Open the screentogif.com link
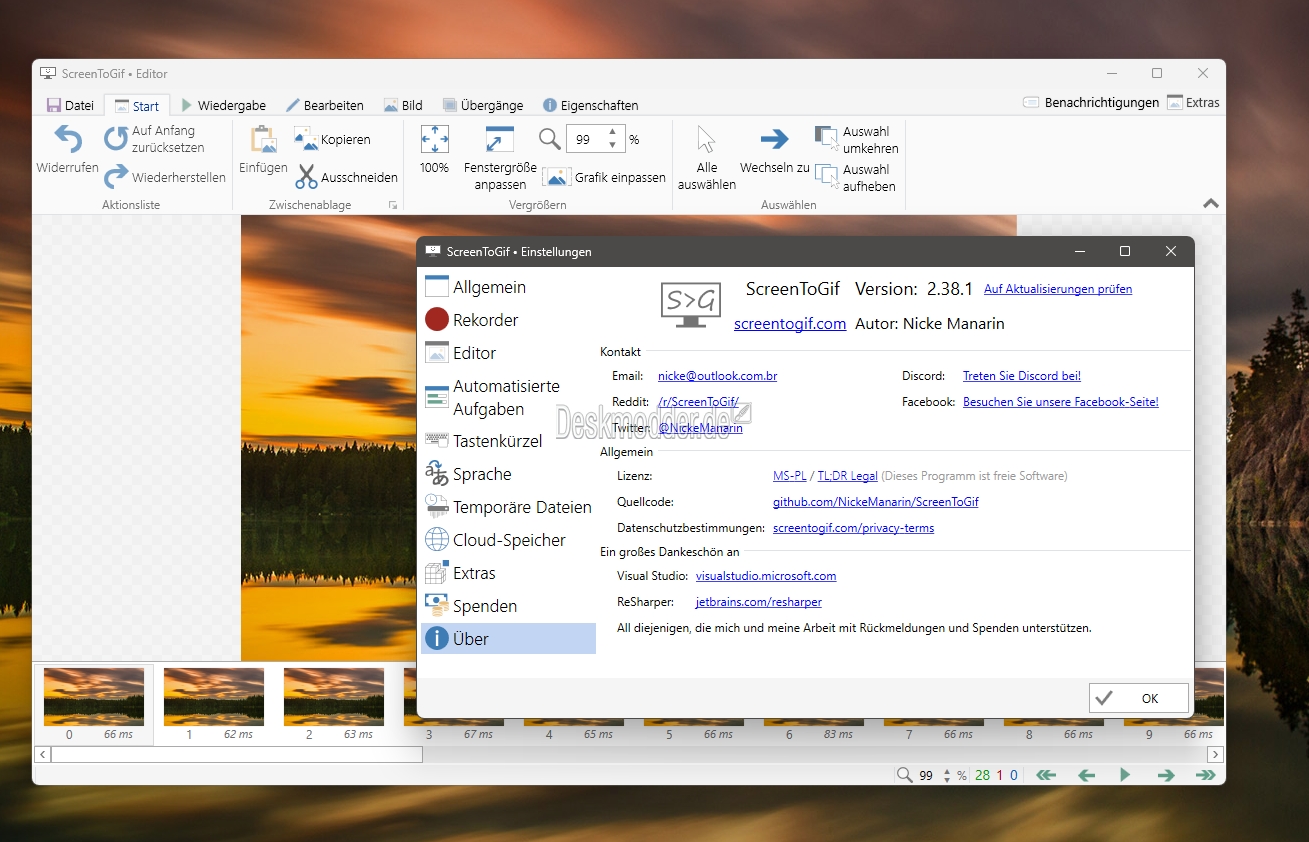 pyautogui.click(x=790, y=323)
